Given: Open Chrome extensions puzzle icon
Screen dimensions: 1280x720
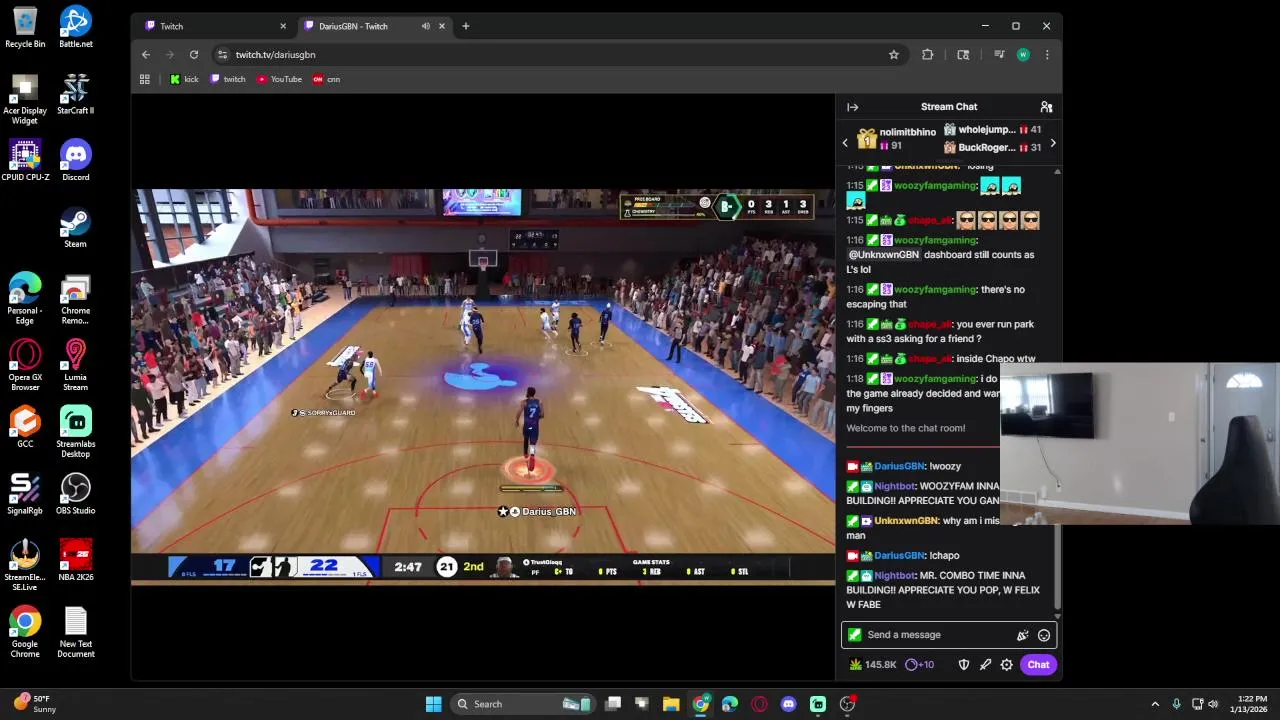Looking at the screenshot, I should pos(927,55).
